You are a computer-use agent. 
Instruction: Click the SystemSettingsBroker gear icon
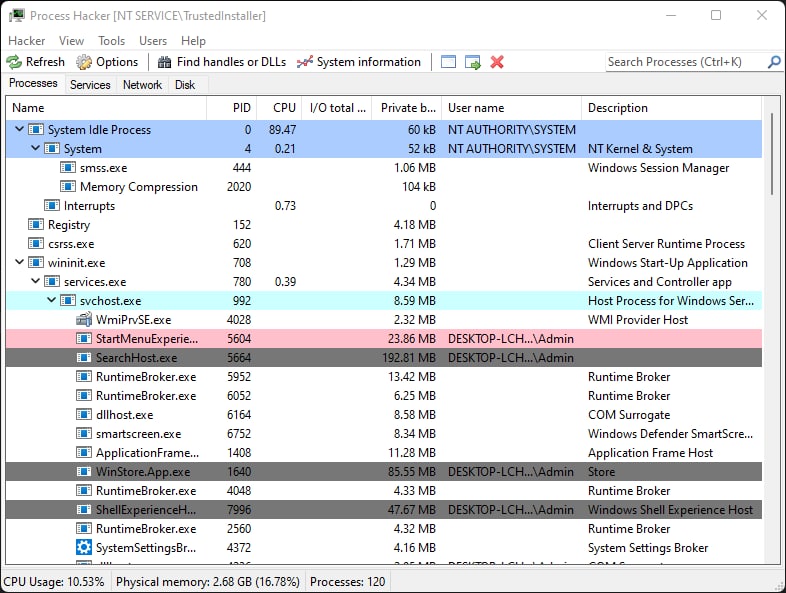click(84, 547)
